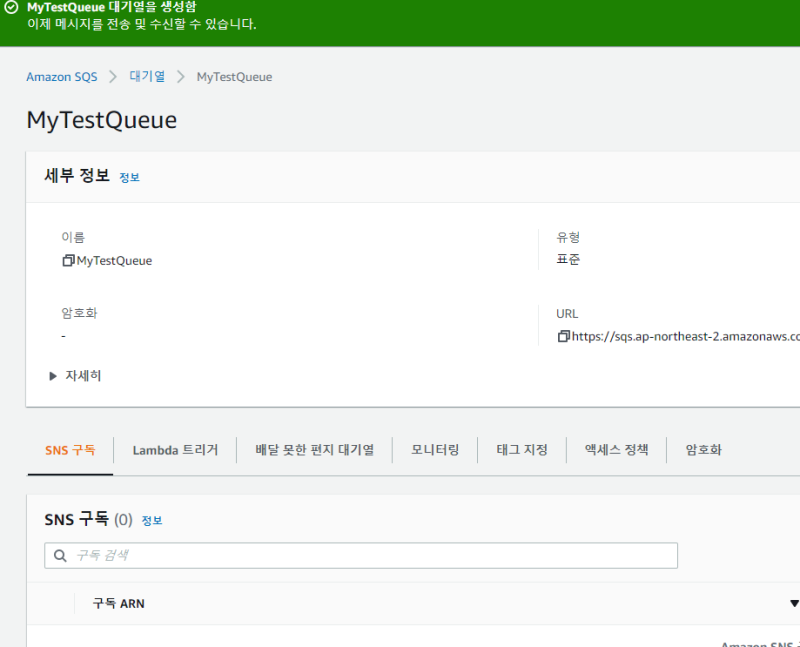The image size is (800, 647).
Task: Open 정보 link beside SNS 구독 heading
Action: coord(152,521)
